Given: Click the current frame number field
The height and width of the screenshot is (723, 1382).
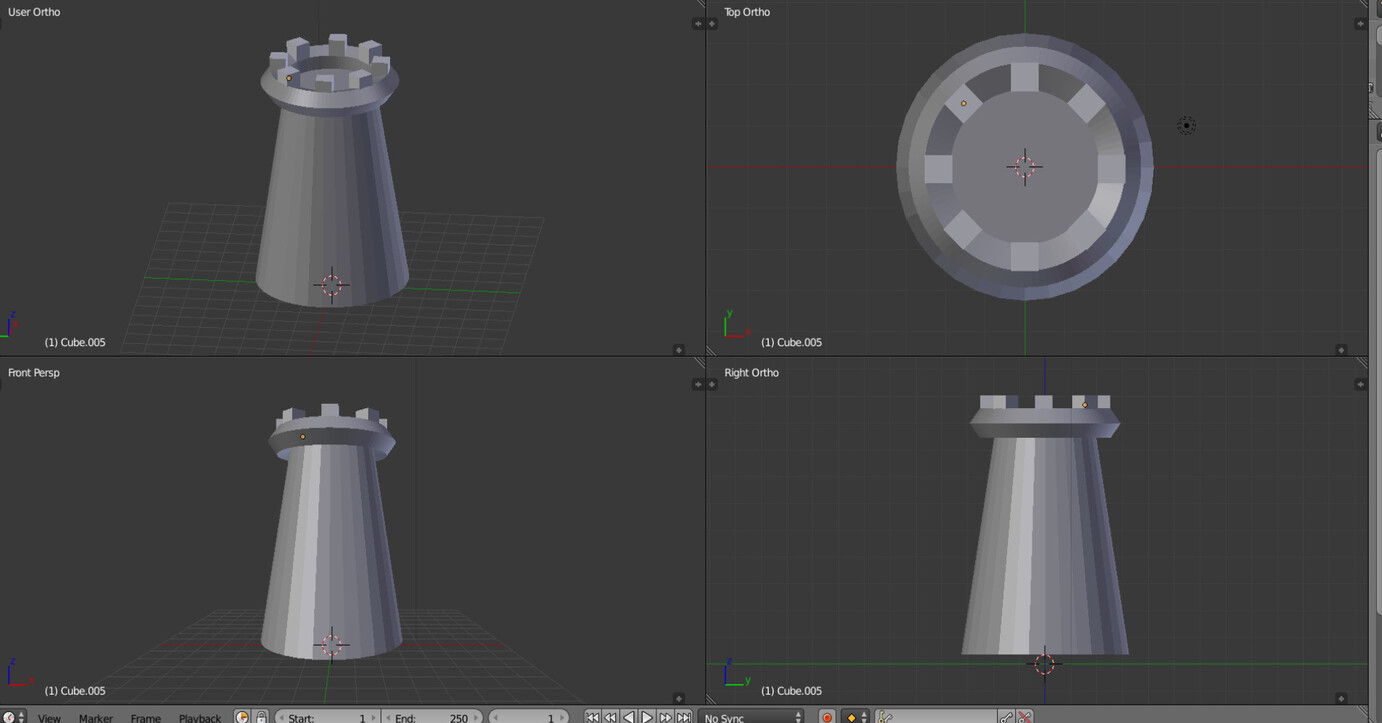Looking at the screenshot, I should pos(528,716).
